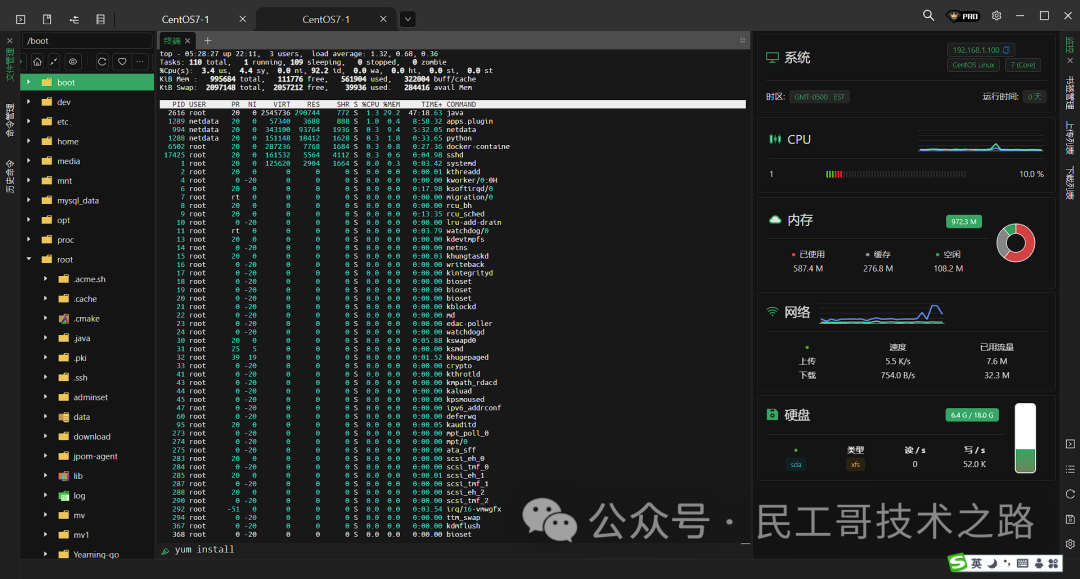Open settings gear in the title bar

pos(997,15)
